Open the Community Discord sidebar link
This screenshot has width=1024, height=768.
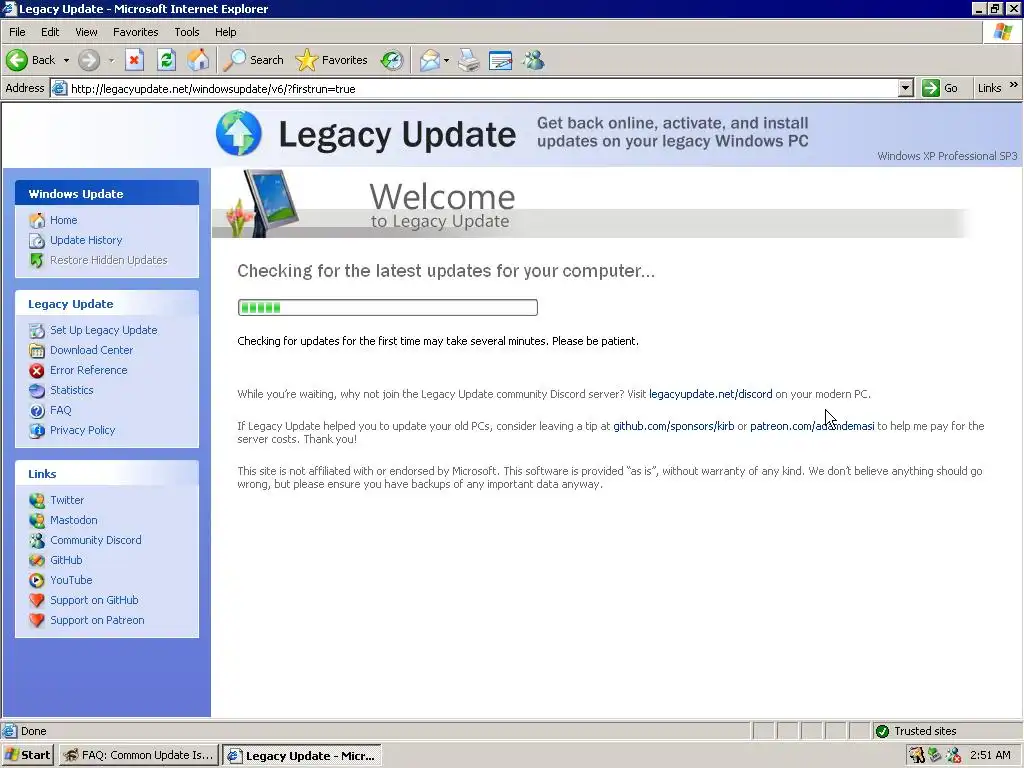tap(95, 540)
